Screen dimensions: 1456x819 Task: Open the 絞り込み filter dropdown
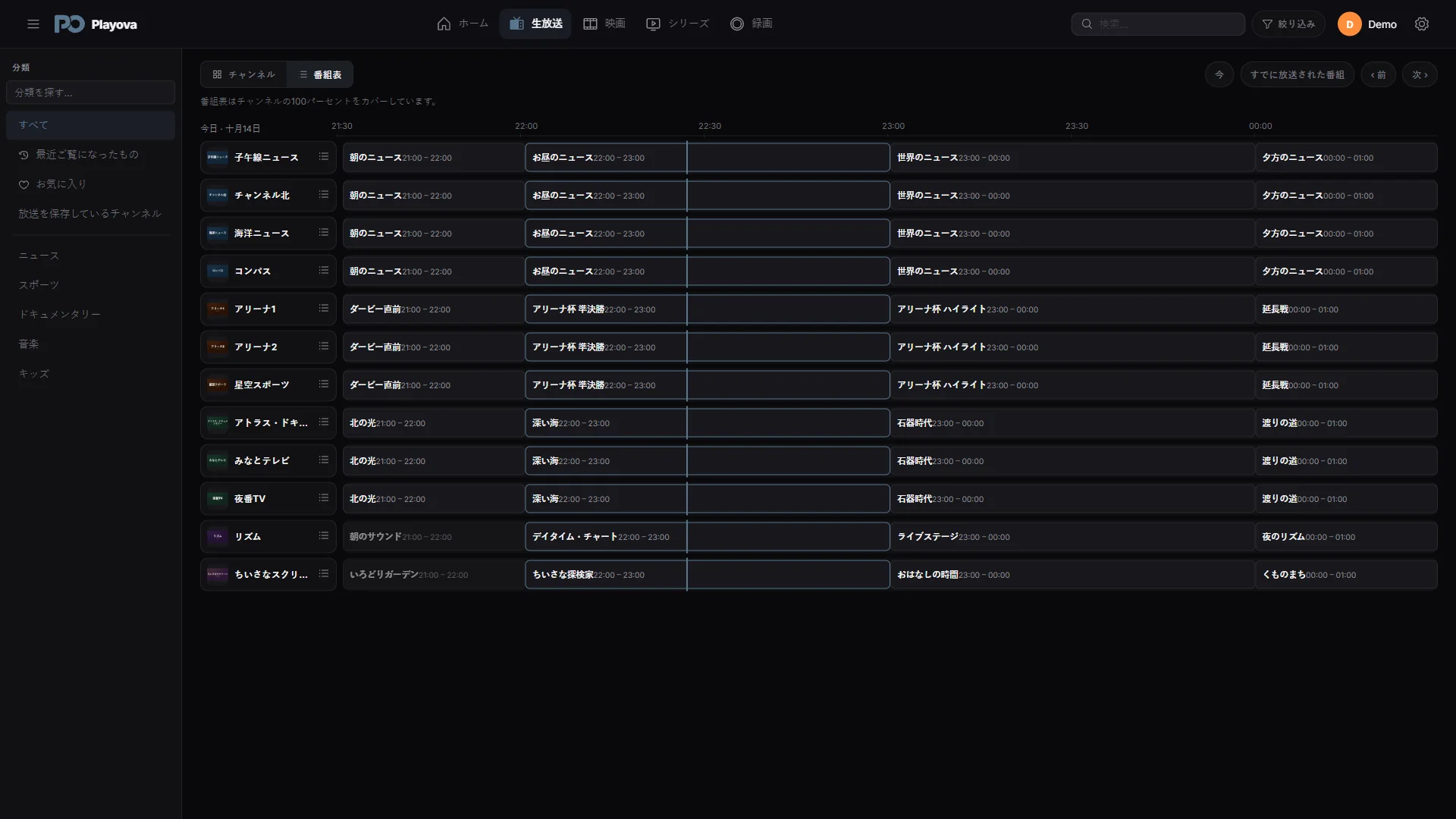[1288, 24]
